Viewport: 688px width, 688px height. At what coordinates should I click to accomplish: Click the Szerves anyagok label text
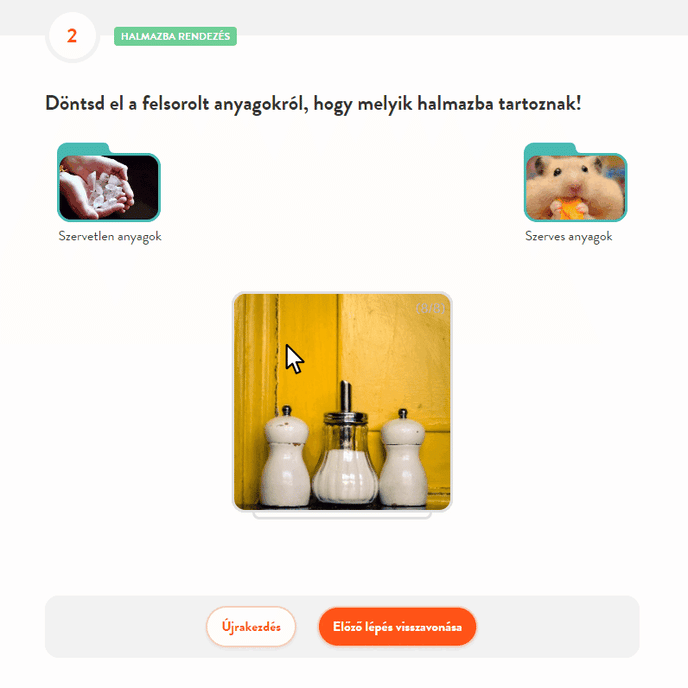[569, 236]
